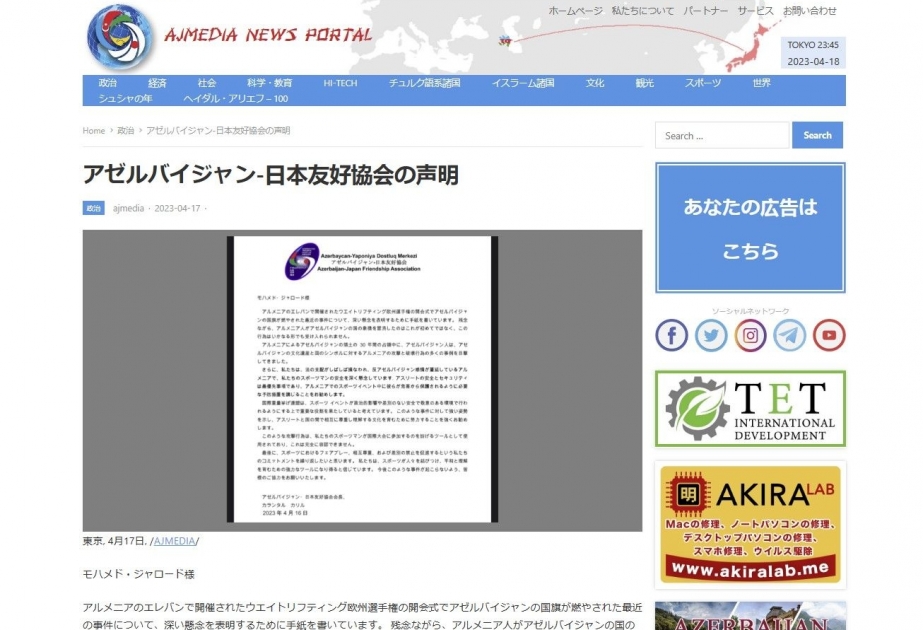This screenshot has height=630, width=923.
Task: Click the AJMEDIA globe logo
Action: tap(120, 37)
